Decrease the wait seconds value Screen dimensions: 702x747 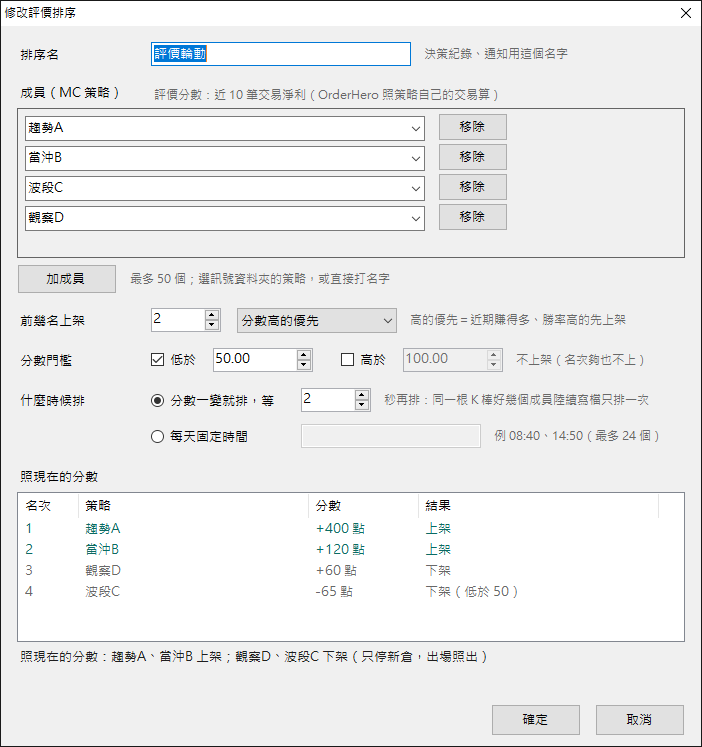(362, 405)
